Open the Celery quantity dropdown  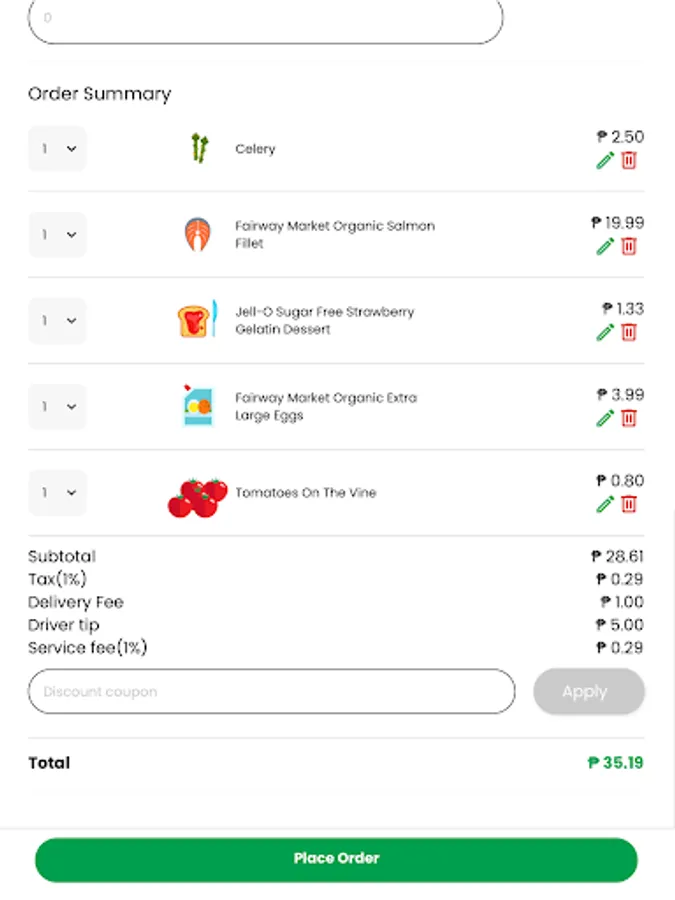pos(57,149)
